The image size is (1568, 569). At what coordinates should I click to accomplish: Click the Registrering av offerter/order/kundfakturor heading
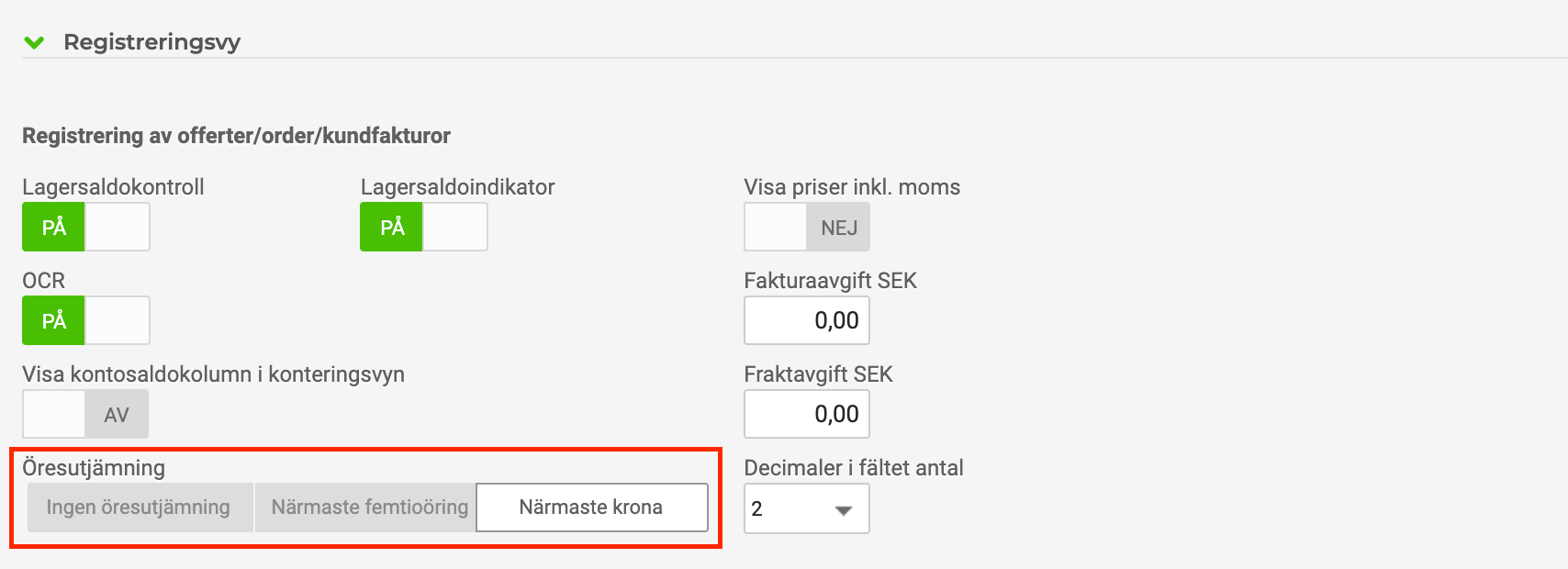236,136
